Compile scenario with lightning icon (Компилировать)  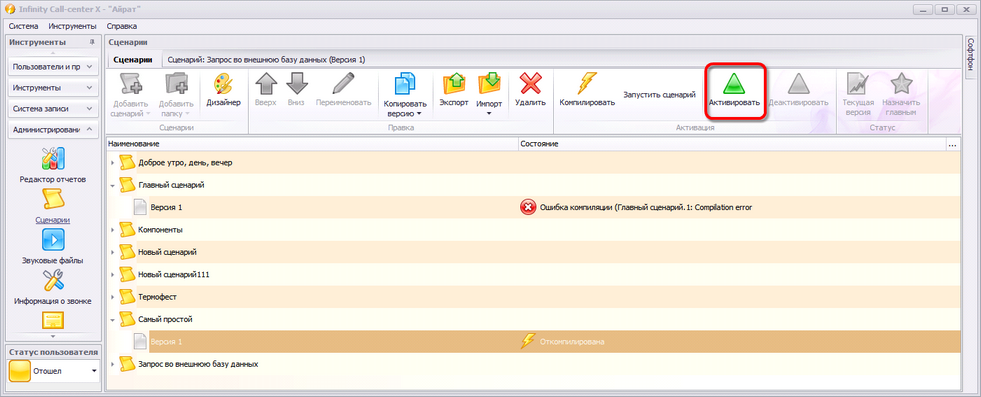point(587,84)
